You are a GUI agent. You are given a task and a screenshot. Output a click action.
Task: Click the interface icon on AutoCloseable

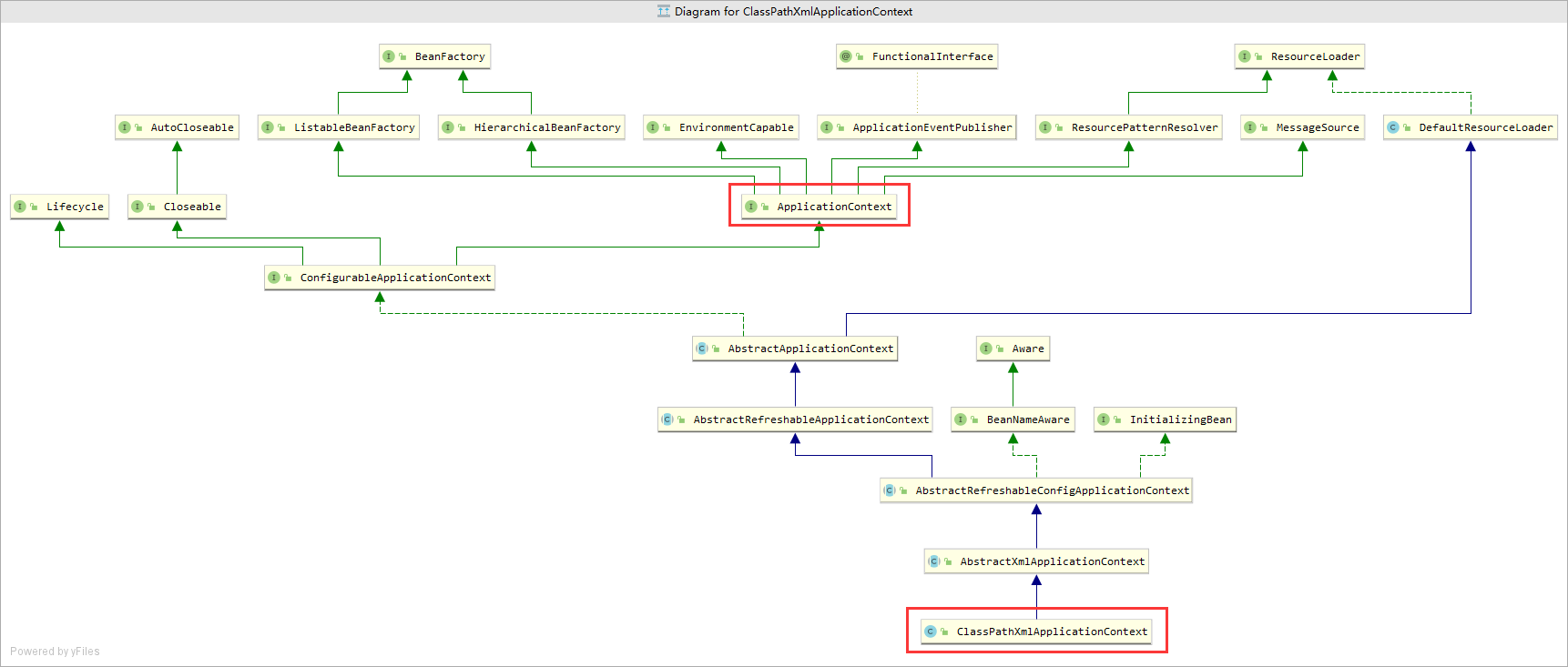pyautogui.click(x=125, y=127)
